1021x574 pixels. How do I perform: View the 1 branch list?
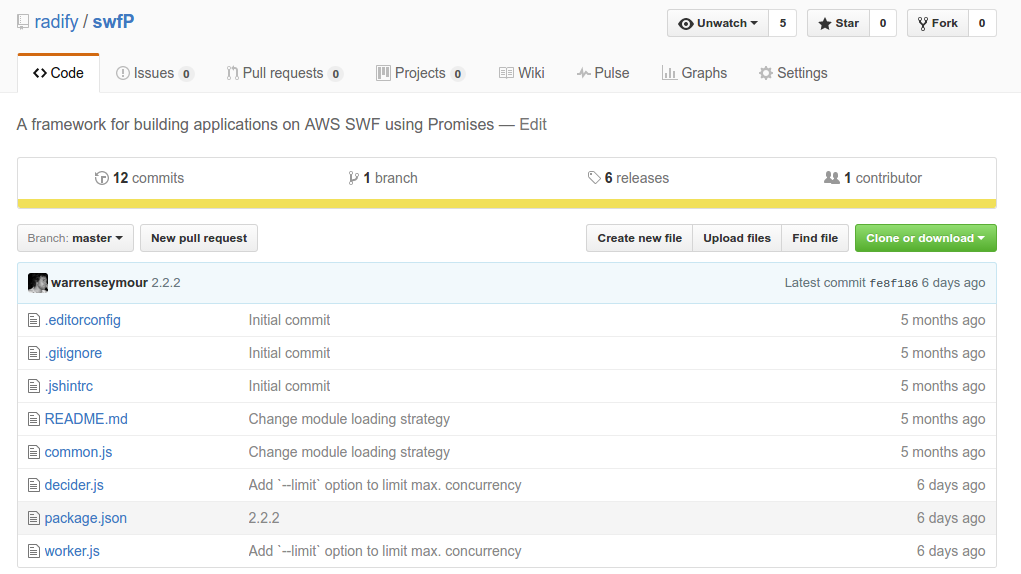click(x=383, y=178)
